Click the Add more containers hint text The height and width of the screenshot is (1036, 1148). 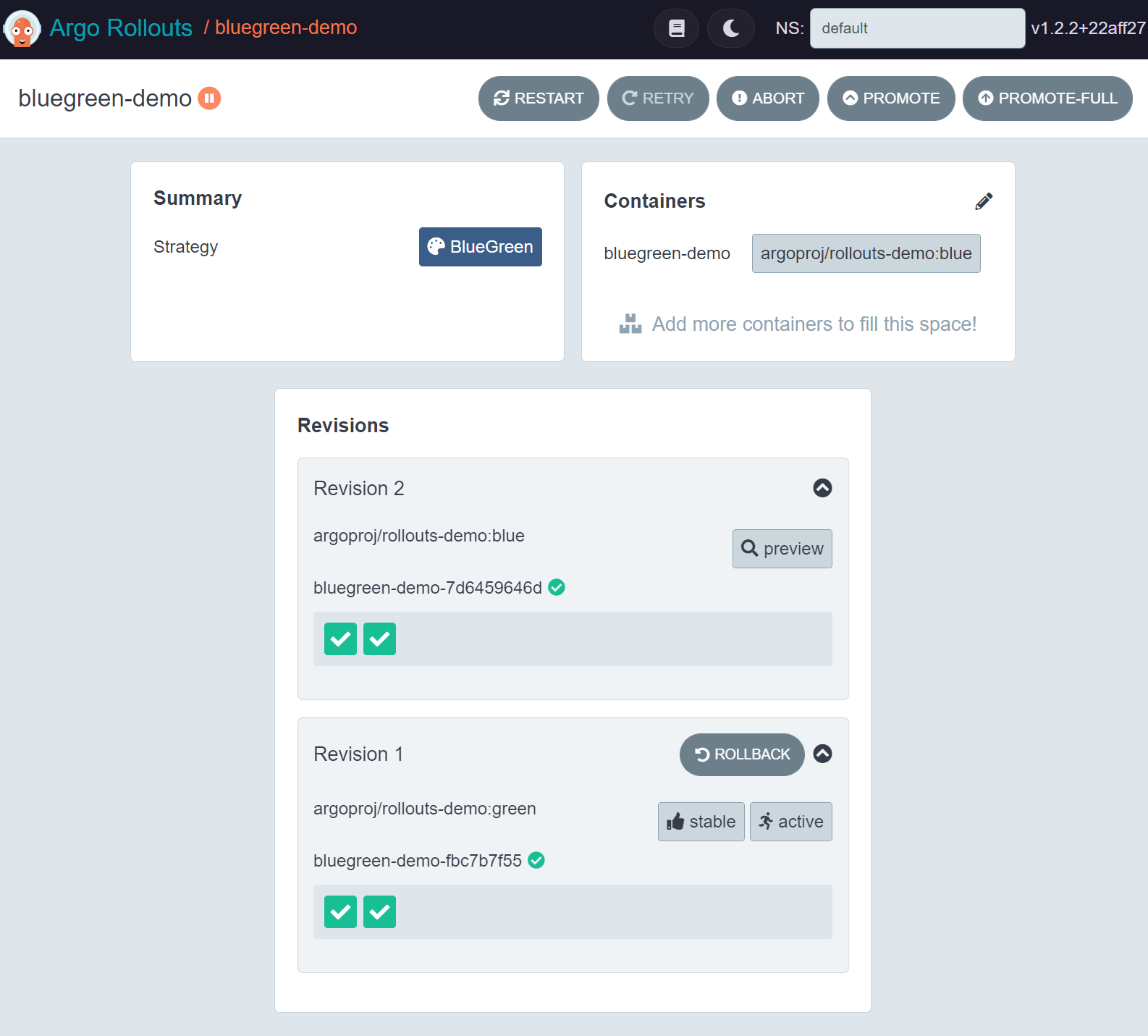pos(814,324)
